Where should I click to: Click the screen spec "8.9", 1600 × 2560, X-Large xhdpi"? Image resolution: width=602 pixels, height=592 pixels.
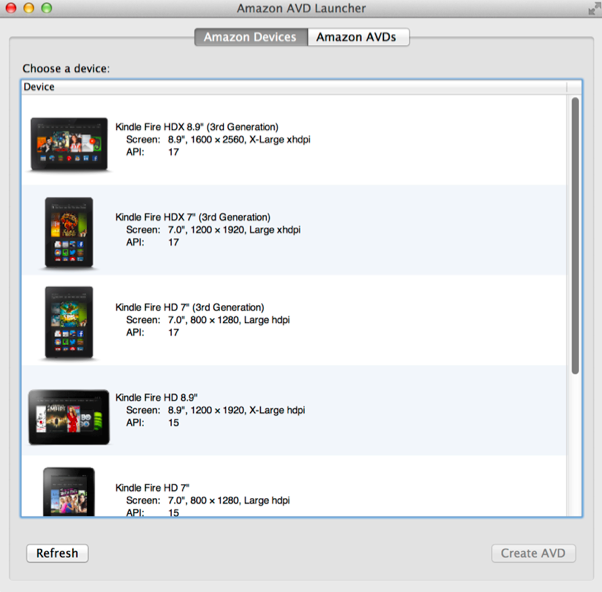tap(239, 140)
